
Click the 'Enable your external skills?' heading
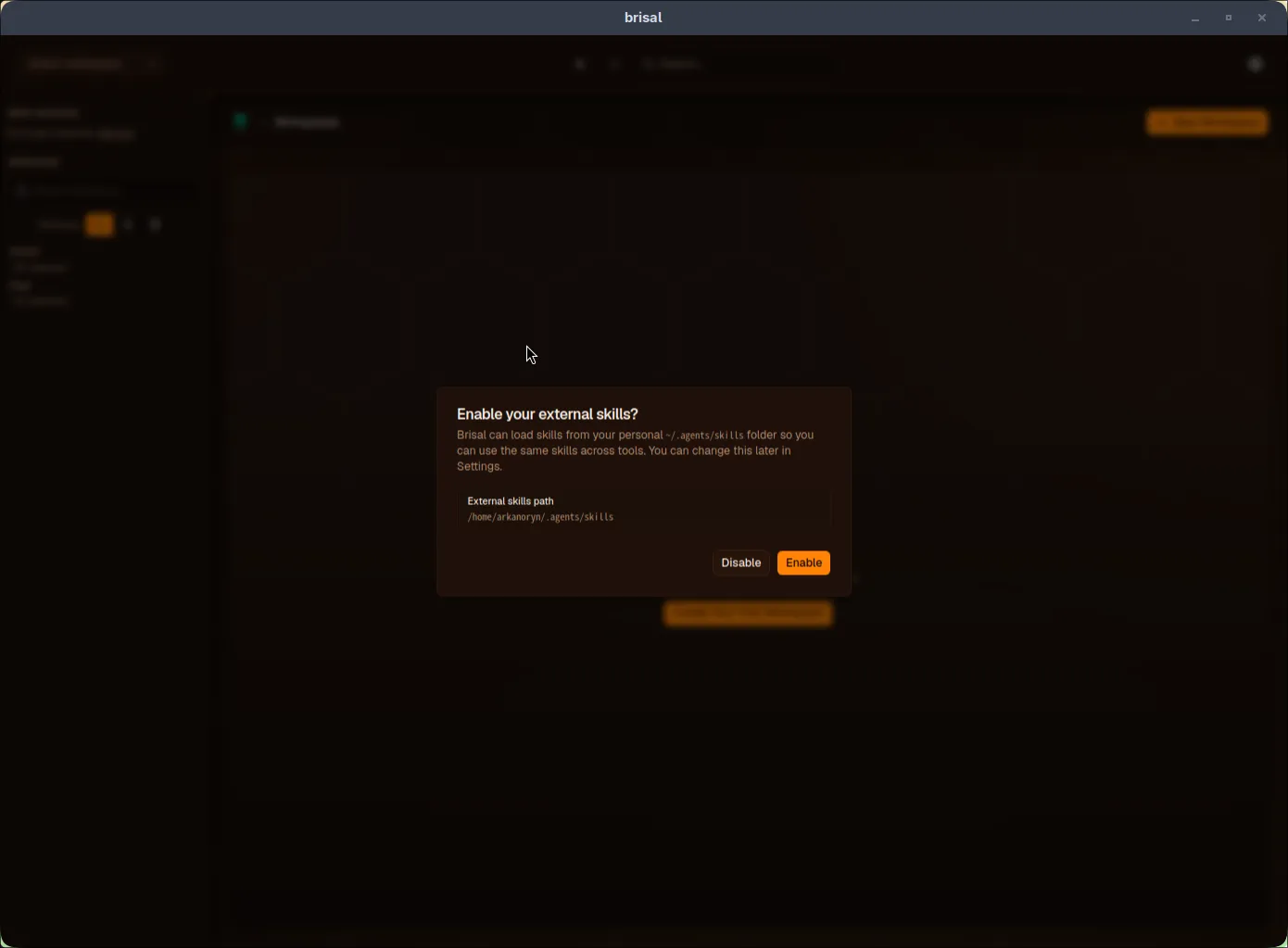coord(548,414)
